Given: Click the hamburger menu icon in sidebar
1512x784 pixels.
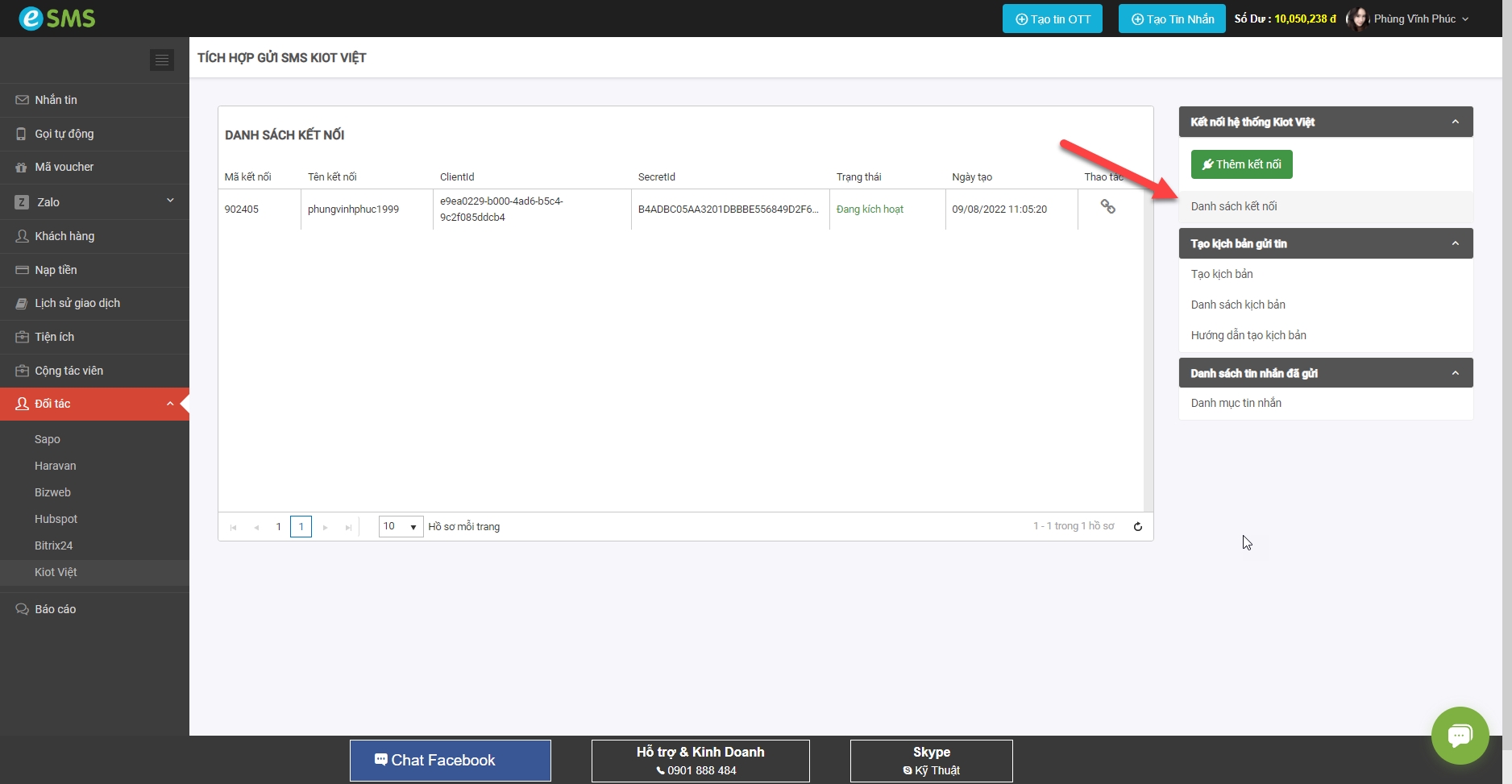Looking at the screenshot, I should 162,60.
